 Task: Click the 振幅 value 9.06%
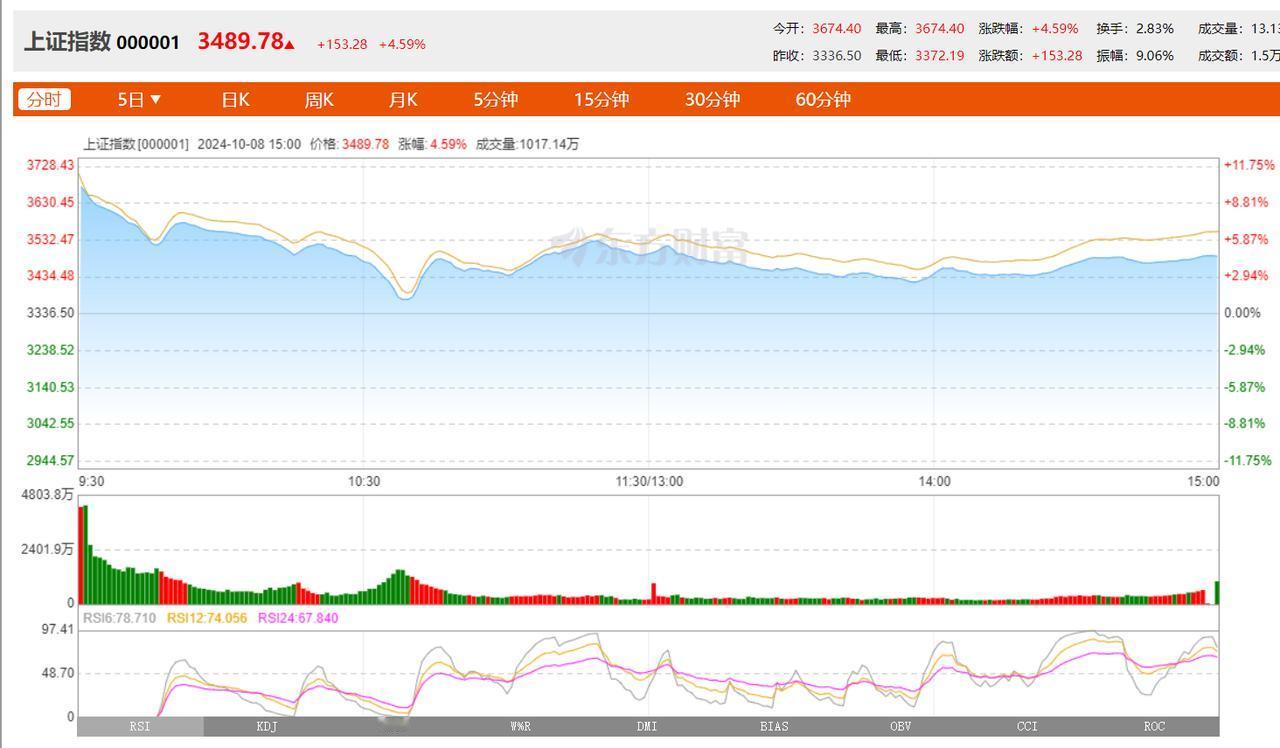1155,56
